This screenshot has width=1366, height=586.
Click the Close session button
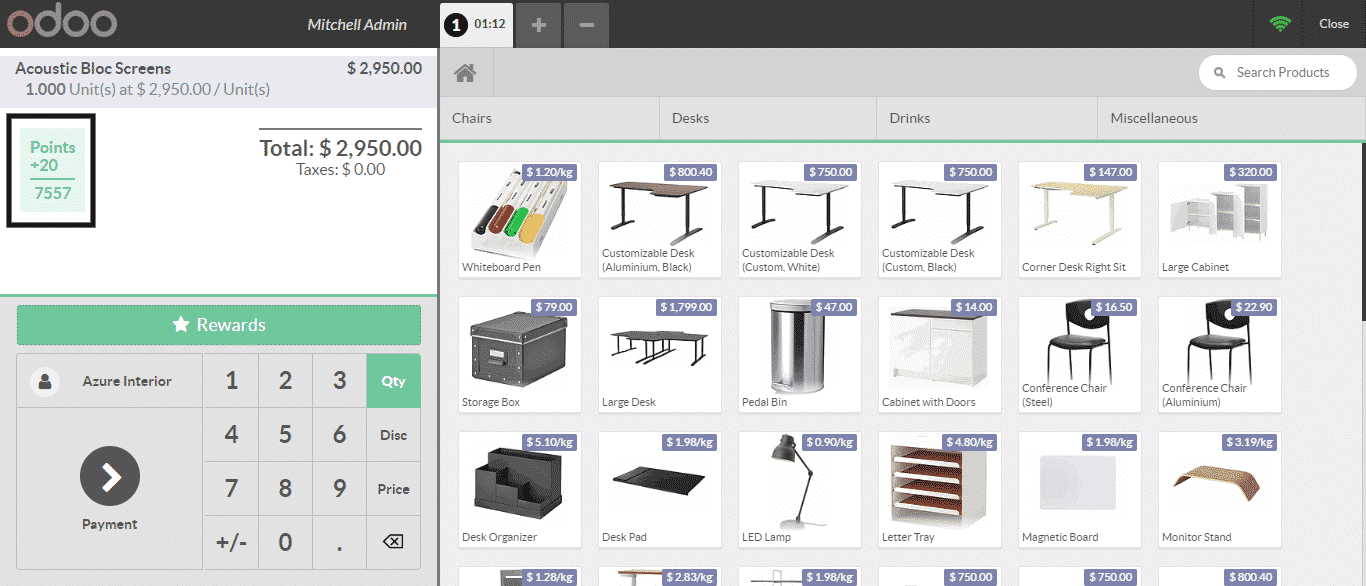point(1333,24)
